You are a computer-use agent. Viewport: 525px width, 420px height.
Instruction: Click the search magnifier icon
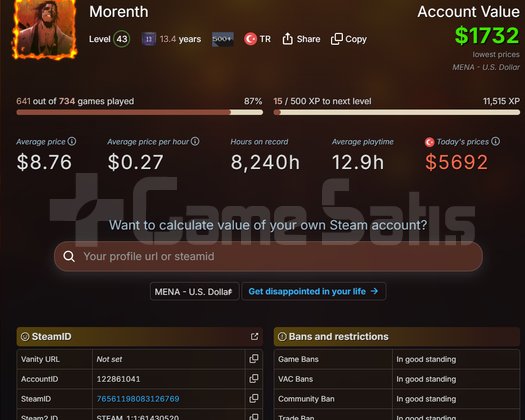[69, 257]
